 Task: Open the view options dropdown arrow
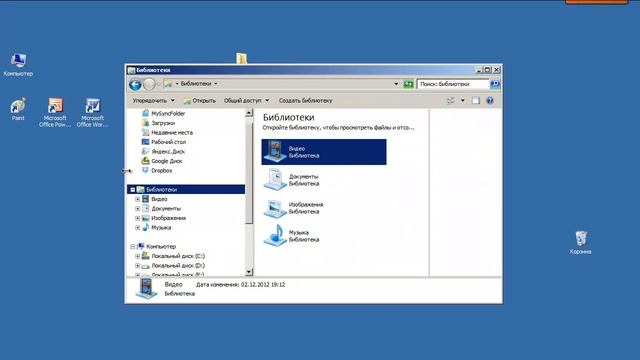tap(462, 100)
